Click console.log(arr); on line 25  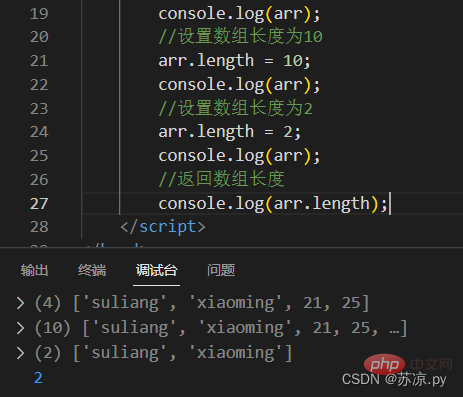coord(239,156)
